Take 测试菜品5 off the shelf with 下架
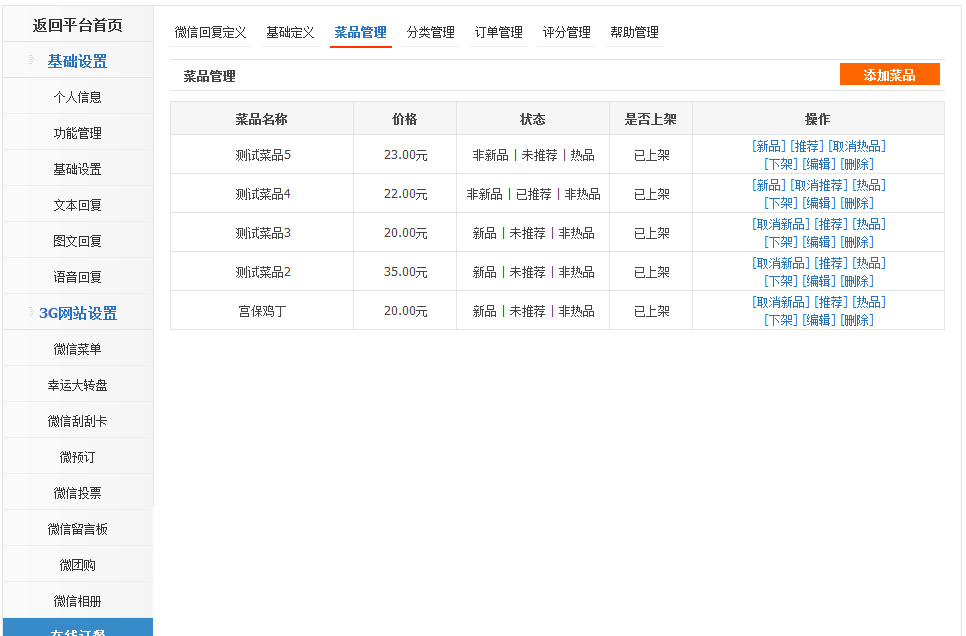 point(780,164)
